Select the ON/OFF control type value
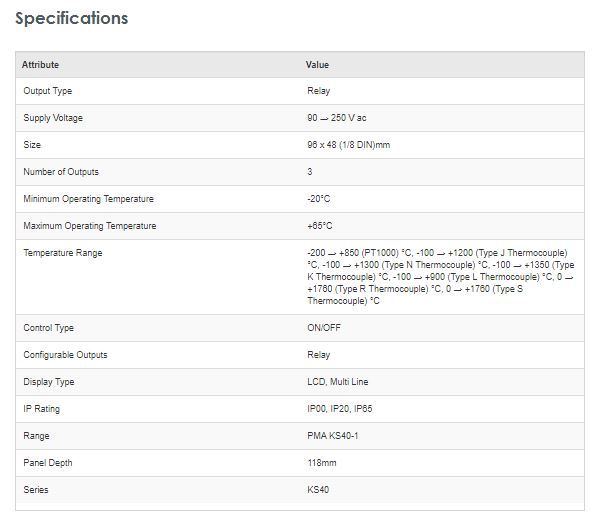The height and width of the screenshot is (525, 612). (x=324, y=328)
